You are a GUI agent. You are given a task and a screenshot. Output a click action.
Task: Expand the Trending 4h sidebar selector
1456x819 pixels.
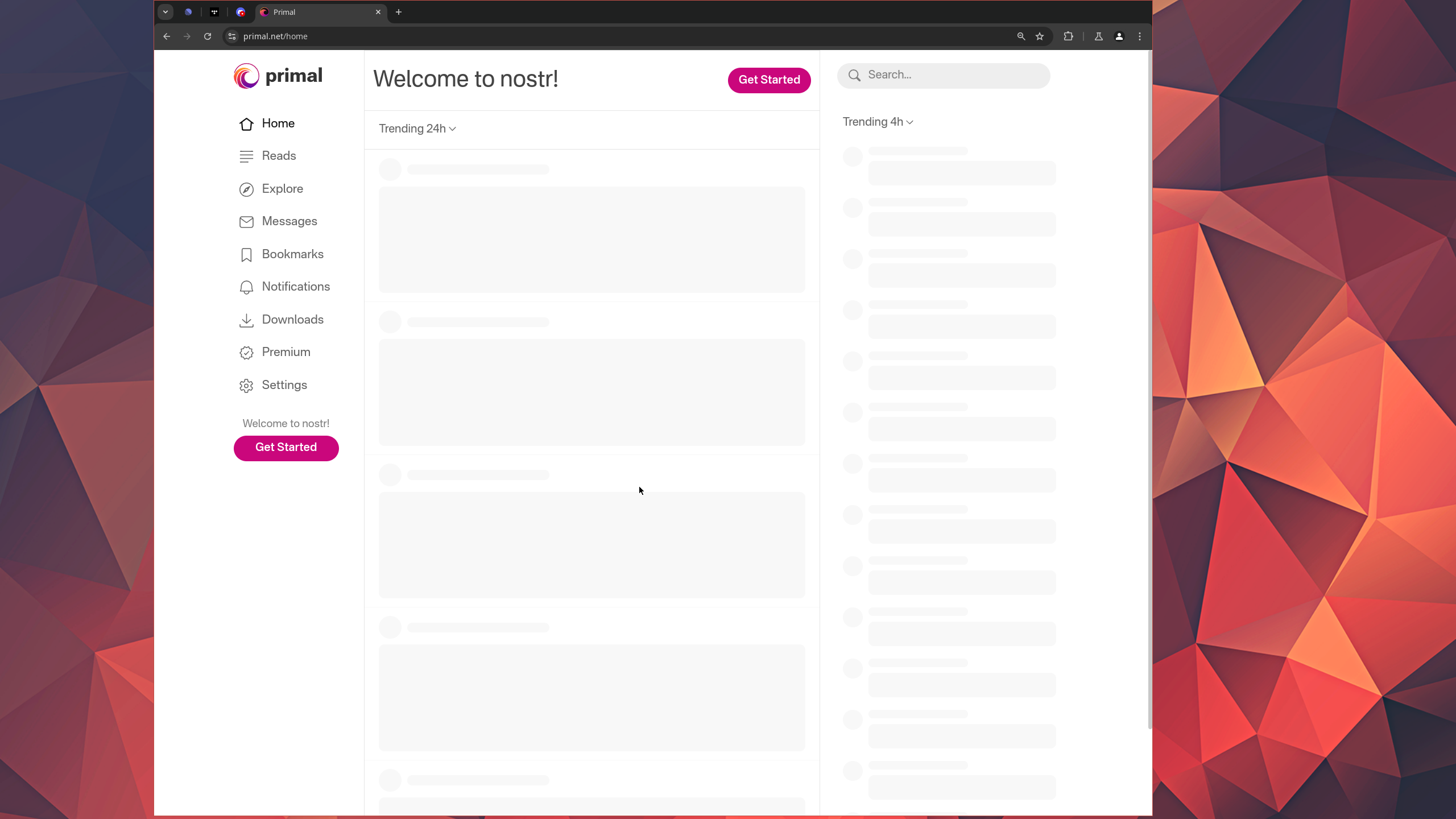878,122
